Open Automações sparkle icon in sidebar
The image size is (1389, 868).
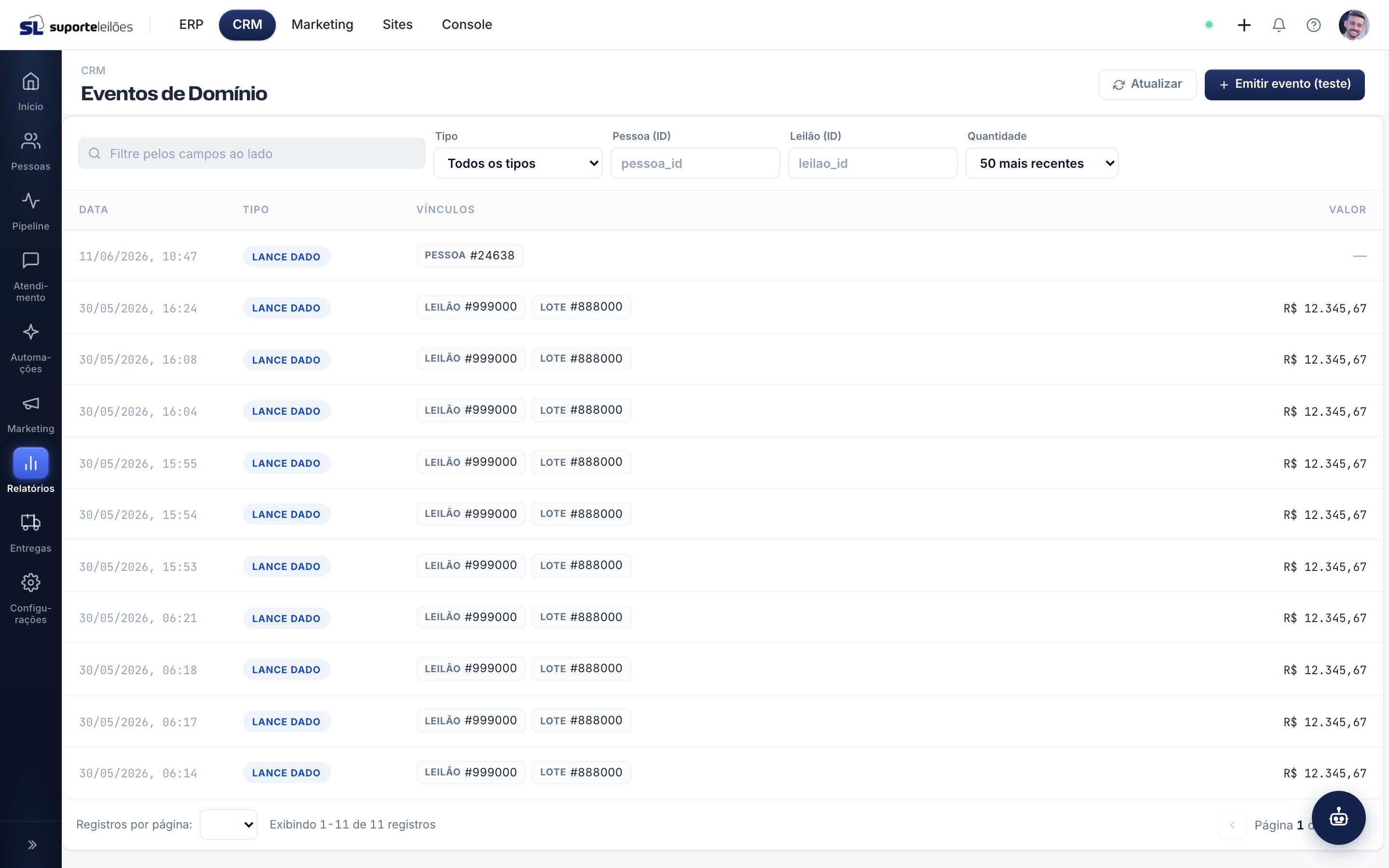[30, 332]
